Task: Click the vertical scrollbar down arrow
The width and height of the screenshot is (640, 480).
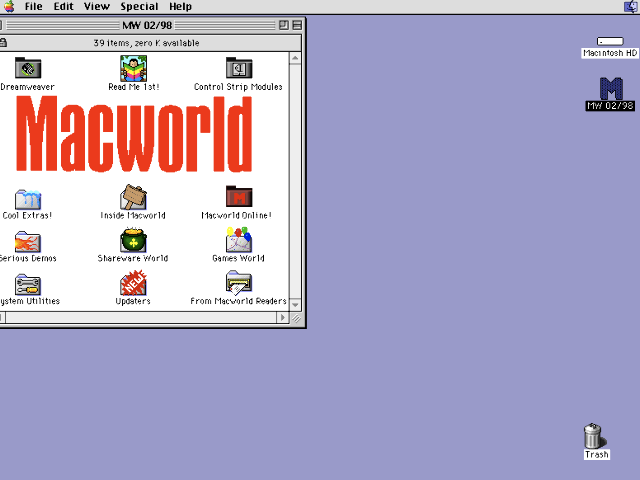Action: pyautogui.click(x=296, y=305)
